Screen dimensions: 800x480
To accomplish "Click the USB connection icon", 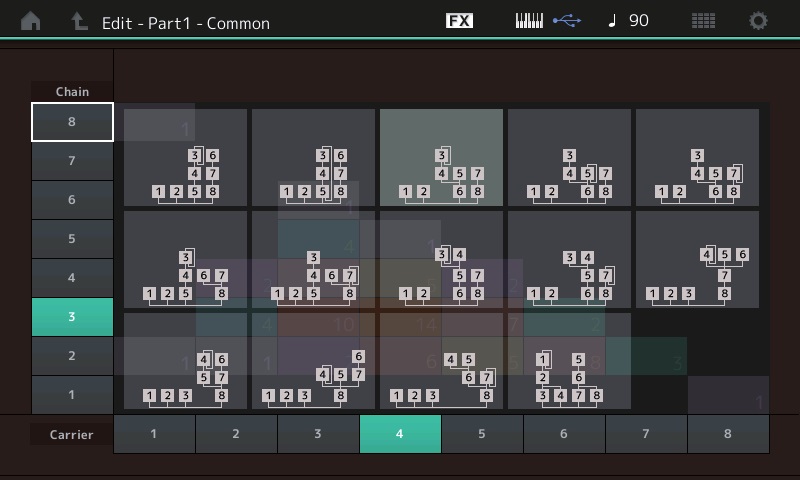I will (x=566, y=21).
